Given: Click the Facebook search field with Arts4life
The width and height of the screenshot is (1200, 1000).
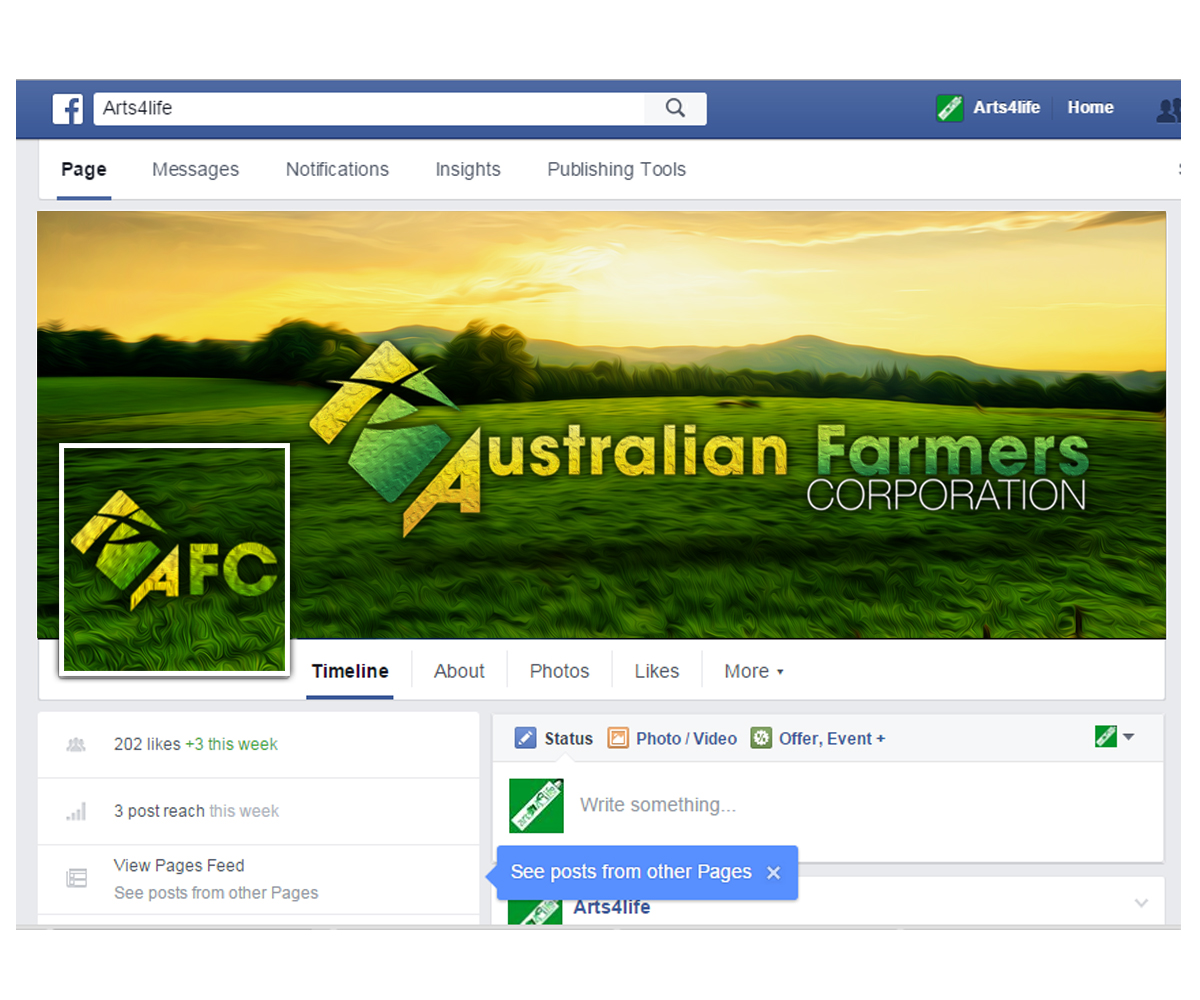Looking at the screenshot, I should [369, 108].
